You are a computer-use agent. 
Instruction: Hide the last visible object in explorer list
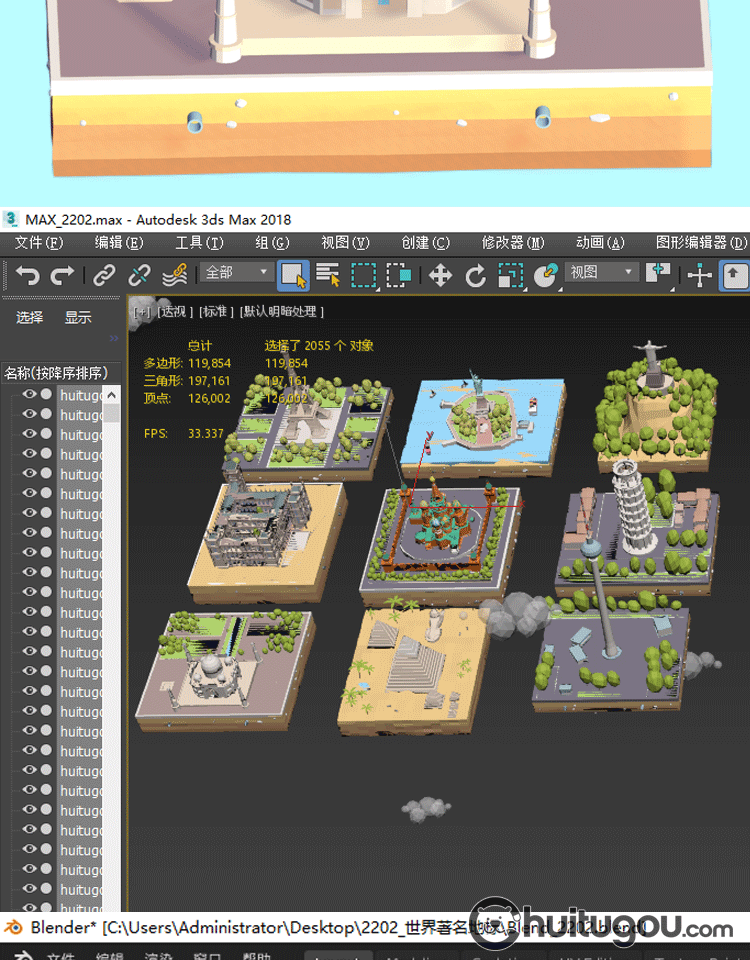coord(29,890)
